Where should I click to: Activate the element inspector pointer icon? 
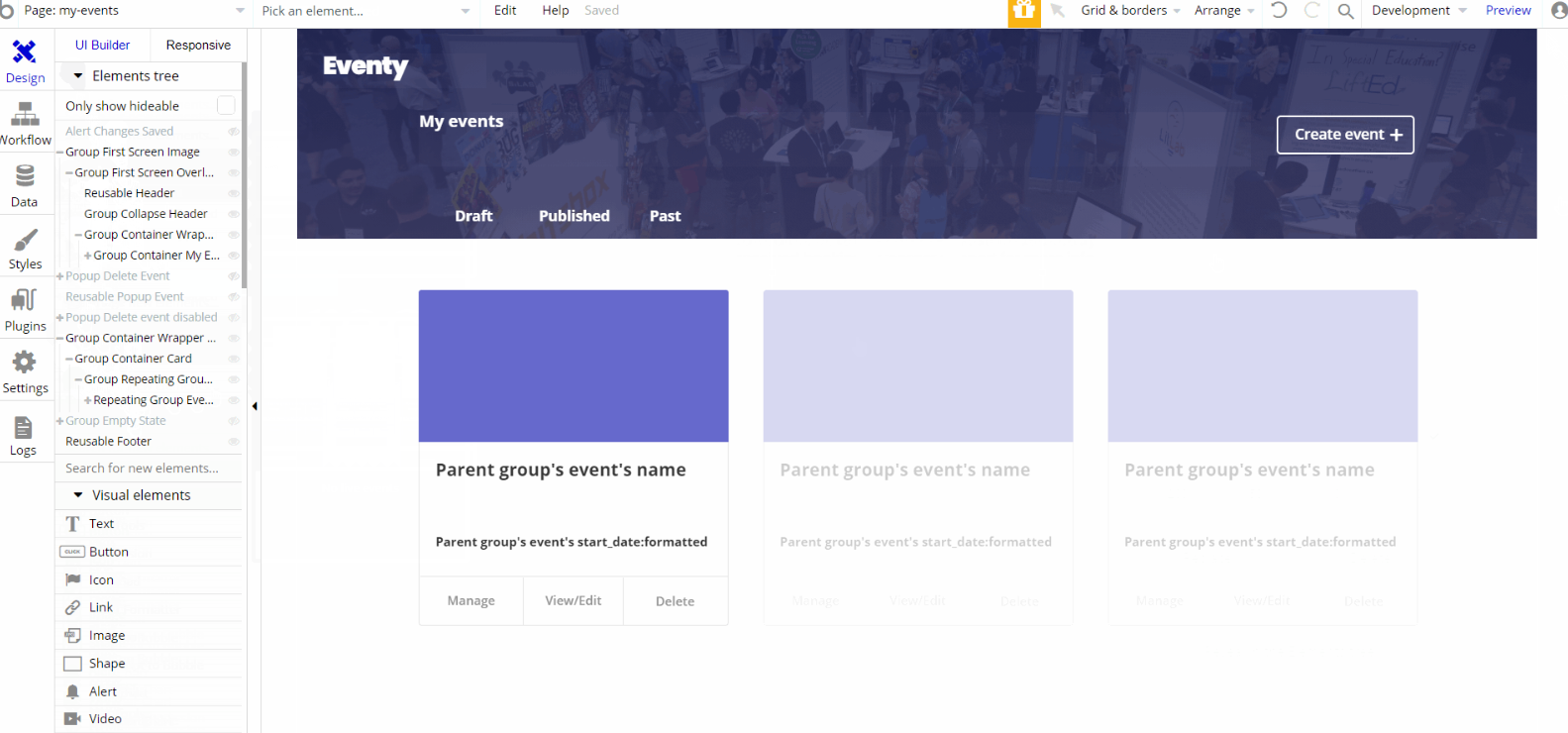click(x=1058, y=11)
